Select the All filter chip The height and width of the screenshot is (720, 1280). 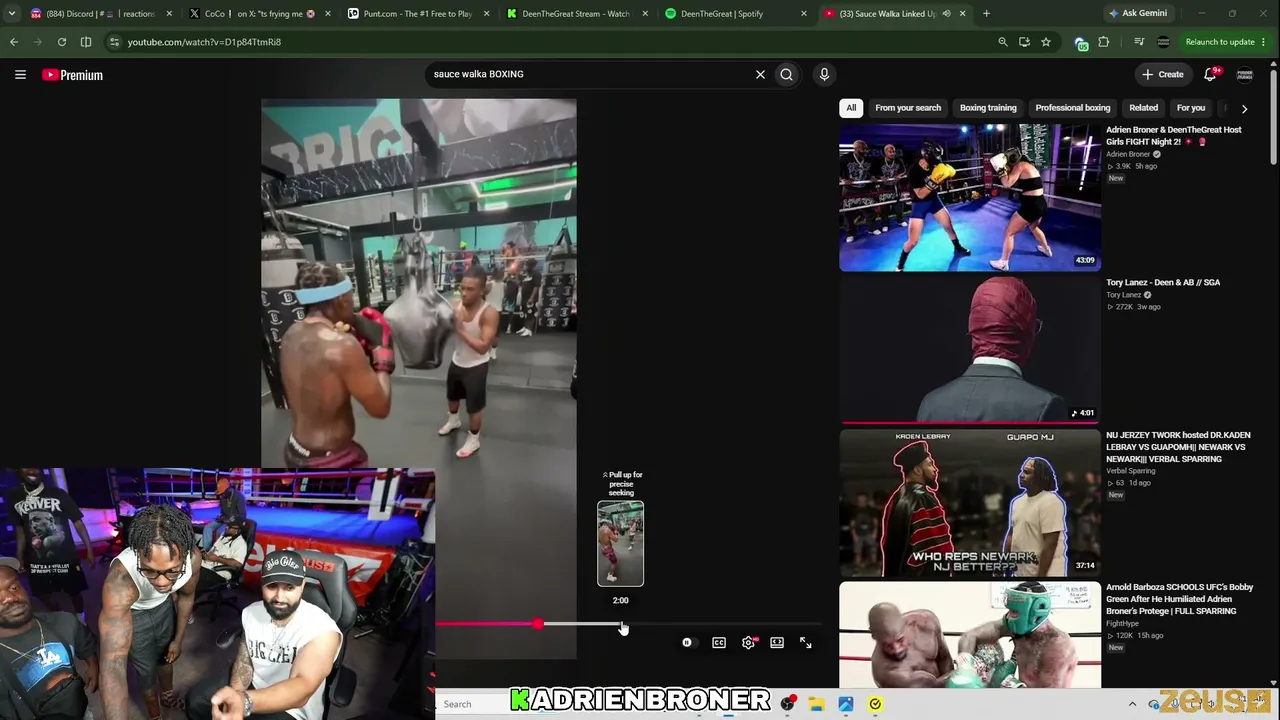click(851, 108)
